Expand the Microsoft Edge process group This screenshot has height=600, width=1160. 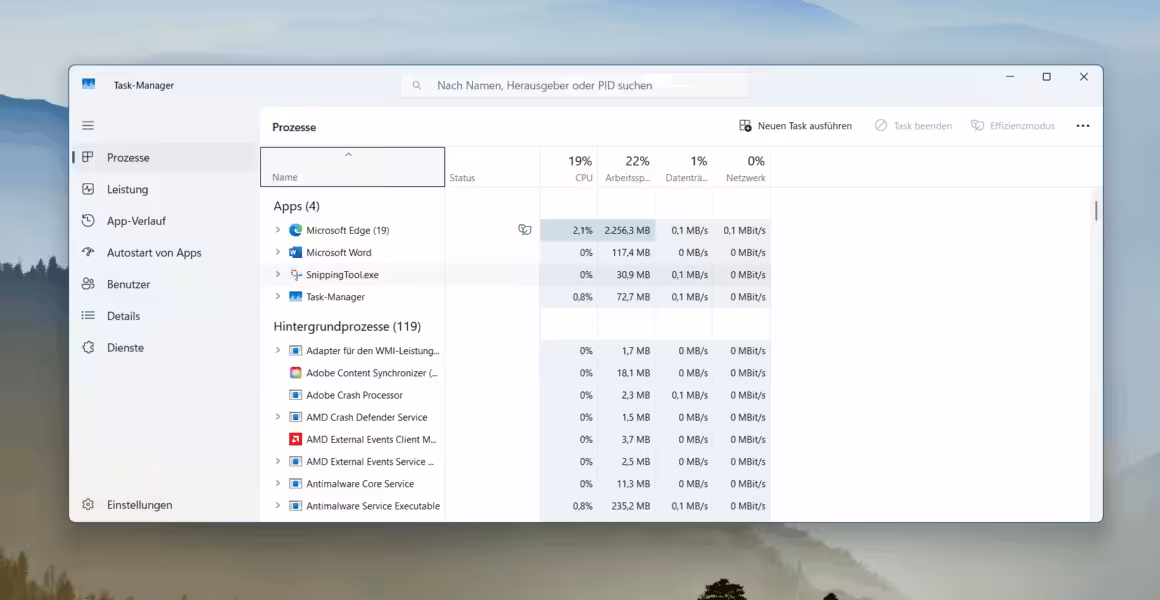pos(278,229)
